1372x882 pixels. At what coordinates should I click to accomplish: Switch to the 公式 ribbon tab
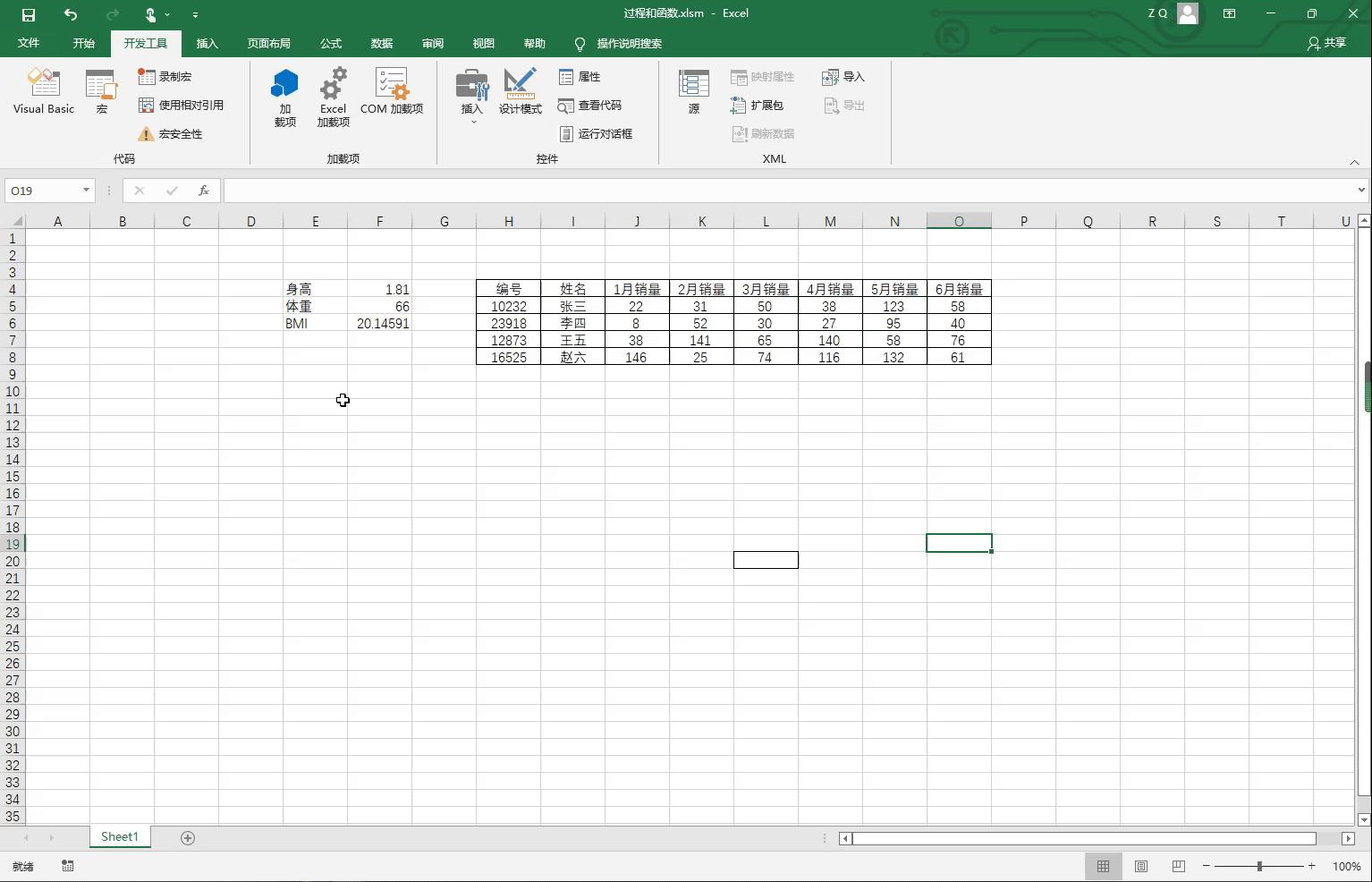coord(330,43)
